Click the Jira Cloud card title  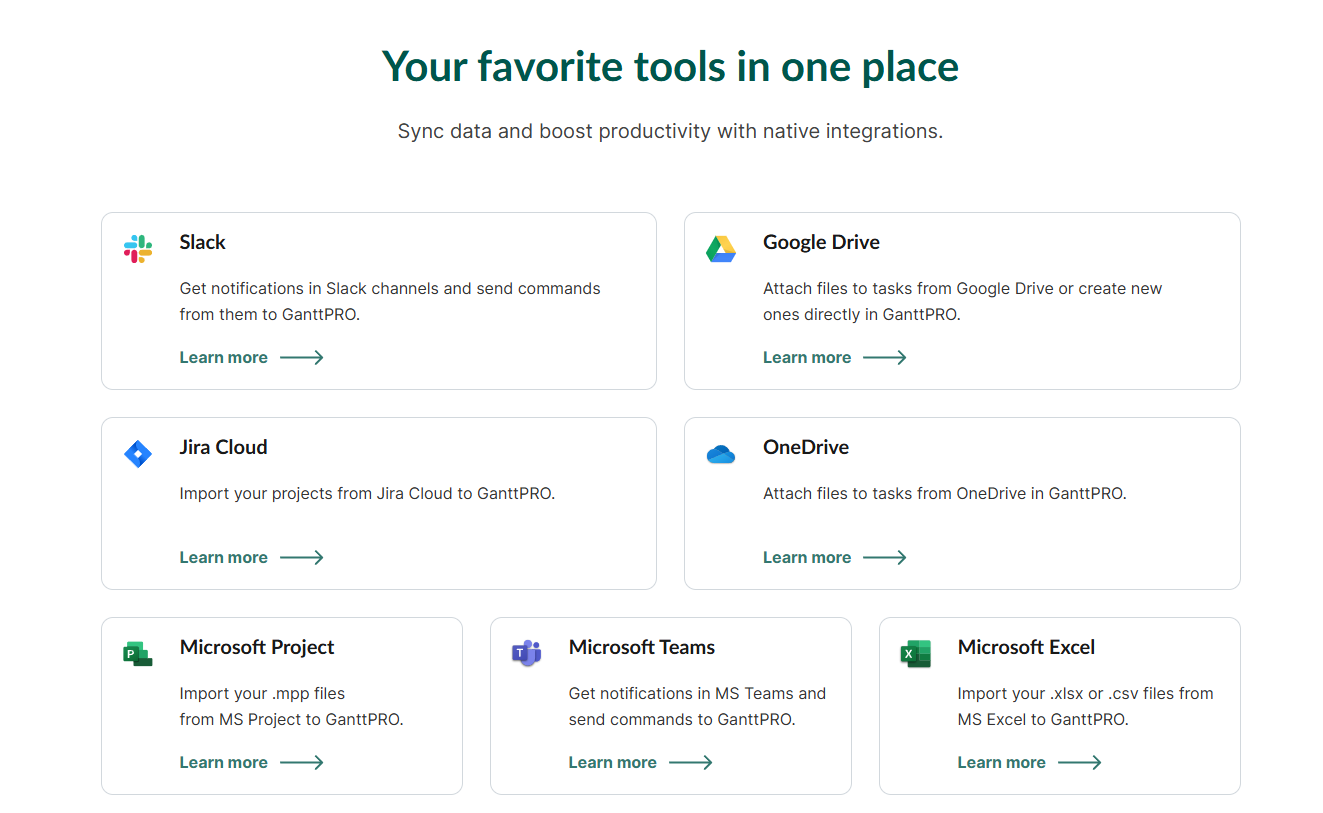pos(224,447)
